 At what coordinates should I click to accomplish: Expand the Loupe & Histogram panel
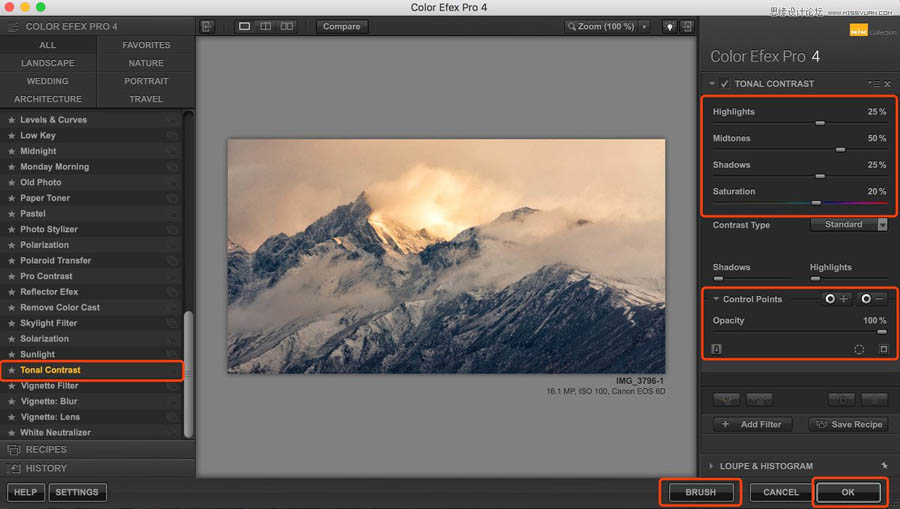[711, 466]
